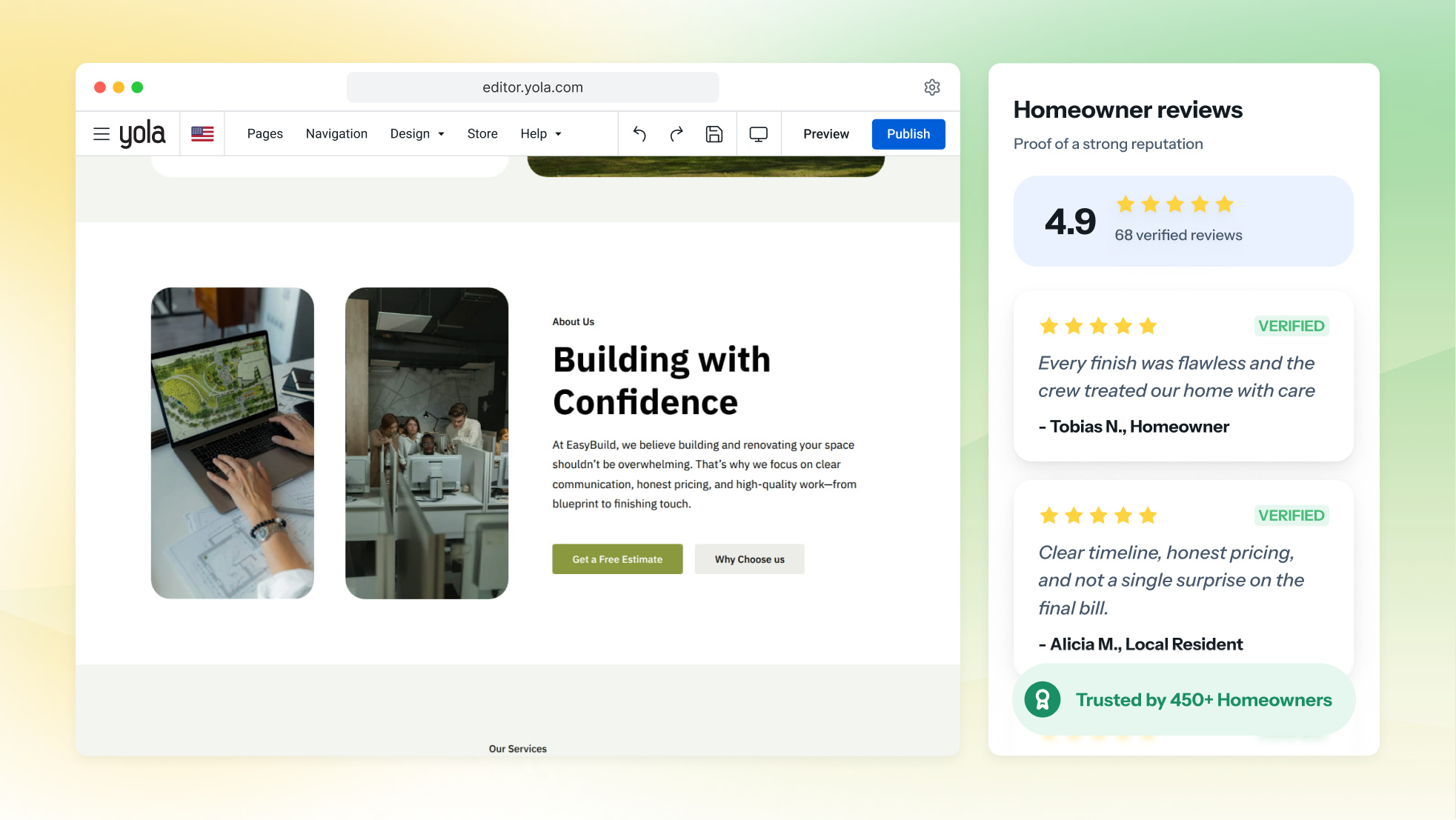Open the Store menu
The height and width of the screenshot is (820, 1456).
[x=482, y=134]
